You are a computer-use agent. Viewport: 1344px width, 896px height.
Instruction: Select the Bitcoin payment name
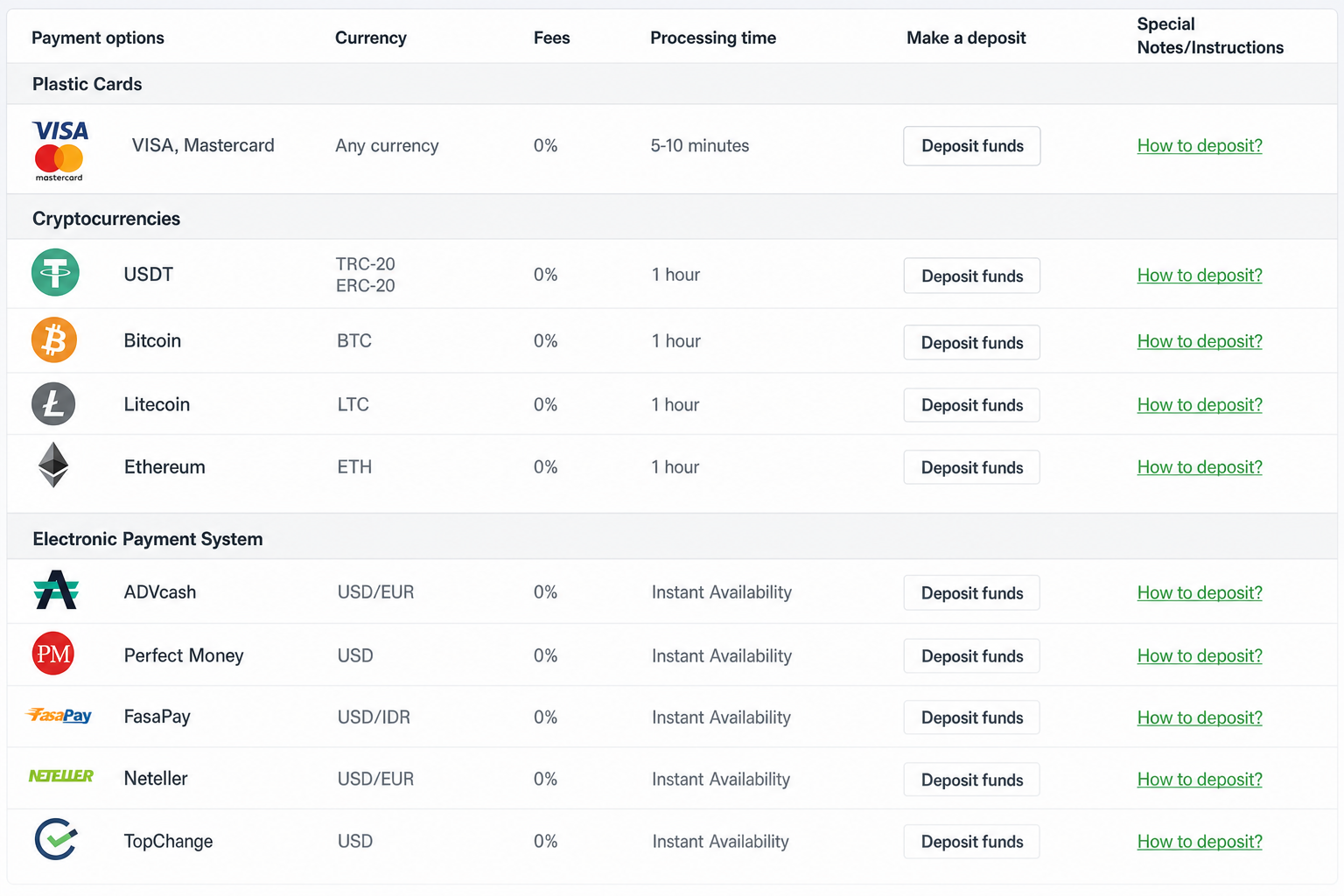point(152,340)
